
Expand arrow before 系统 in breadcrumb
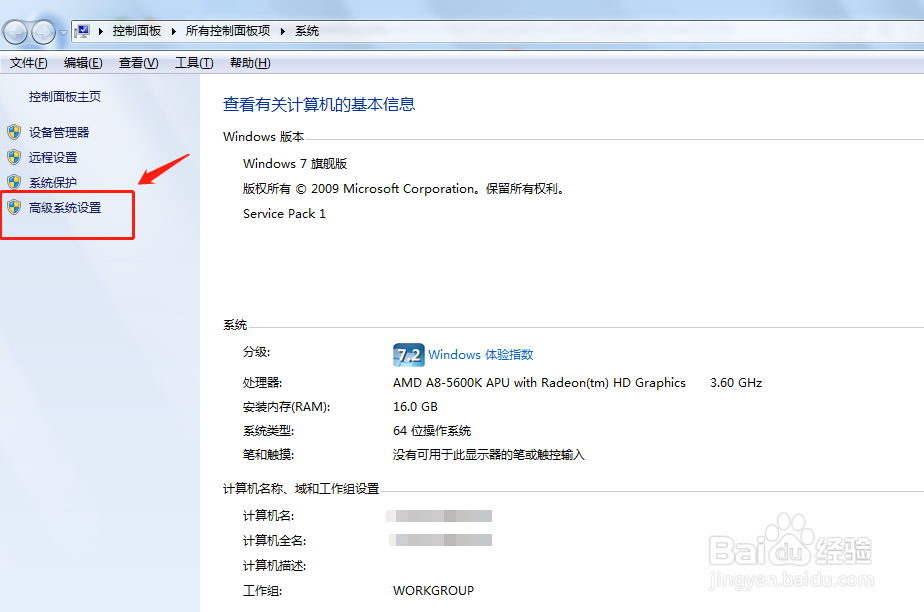(283, 31)
